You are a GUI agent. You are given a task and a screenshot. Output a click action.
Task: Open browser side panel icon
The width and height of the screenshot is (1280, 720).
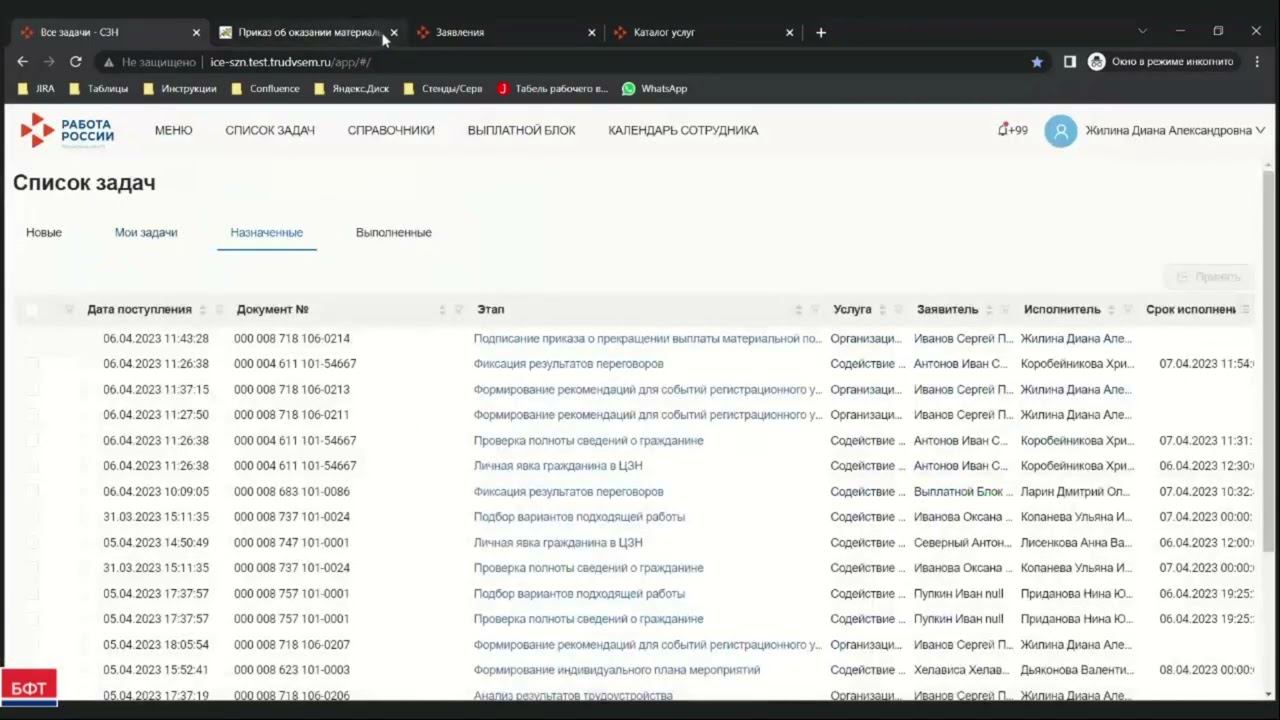(1069, 62)
